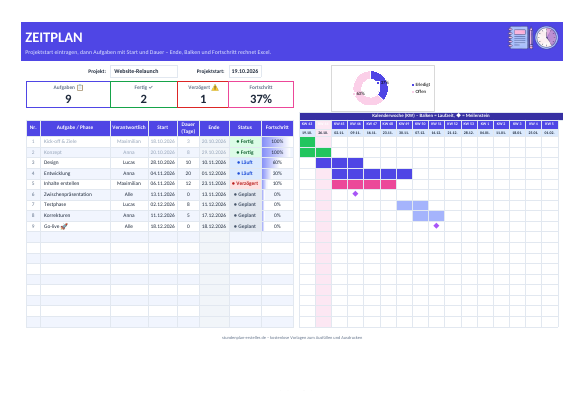Click the Fortschritt bar for Kick-off & Ziele
The image size is (585, 414).
(x=277, y=142)
